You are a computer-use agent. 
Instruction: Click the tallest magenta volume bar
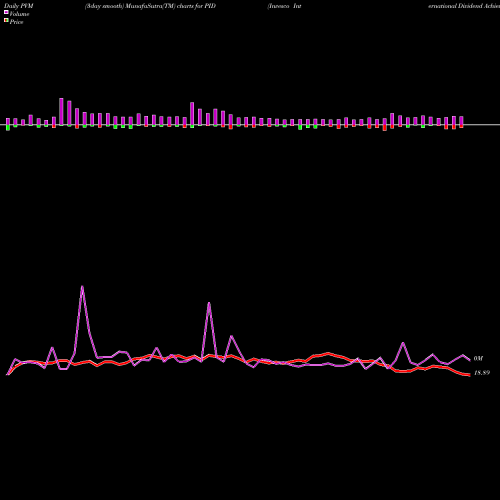61,112
